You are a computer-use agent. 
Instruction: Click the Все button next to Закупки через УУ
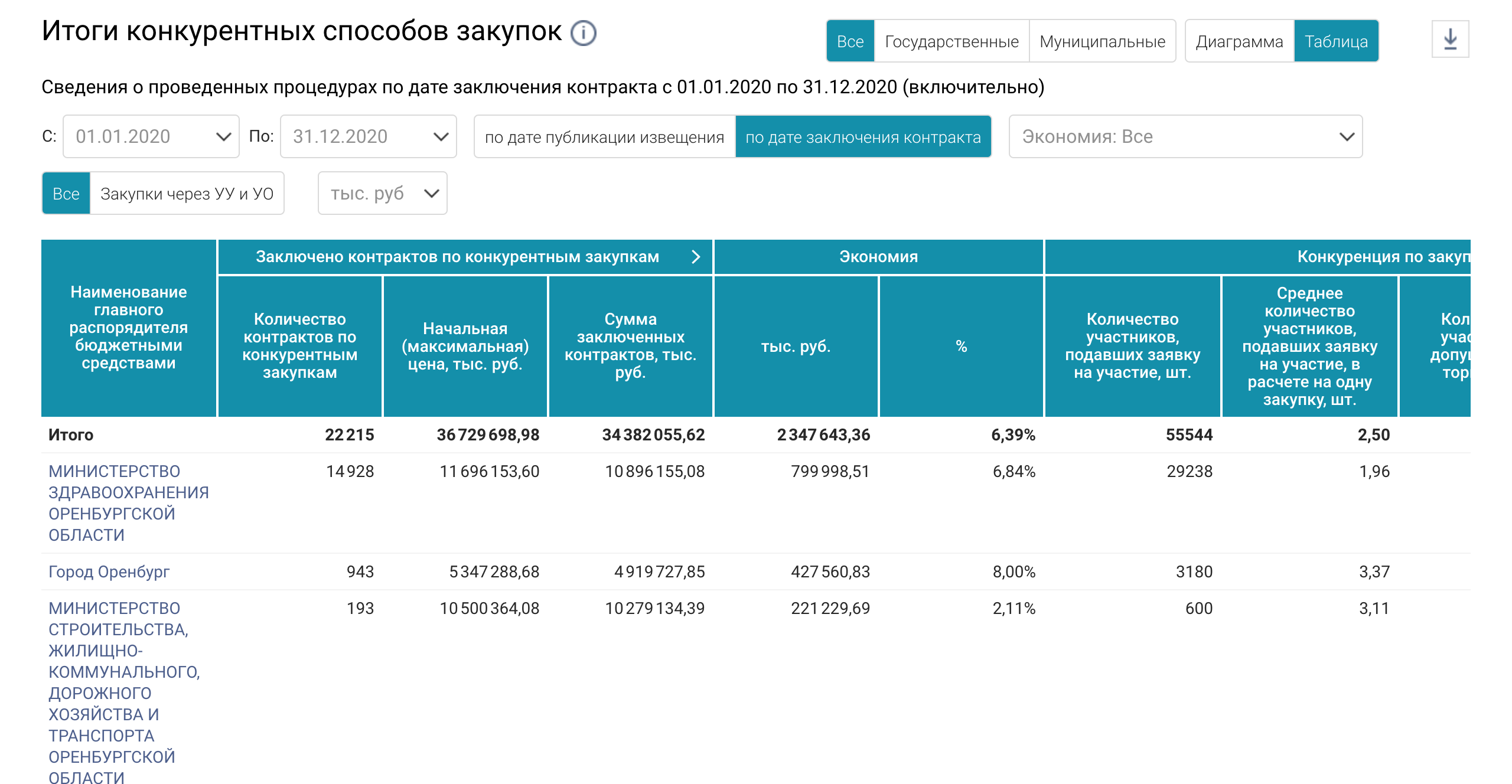click(x=66, y=194)
